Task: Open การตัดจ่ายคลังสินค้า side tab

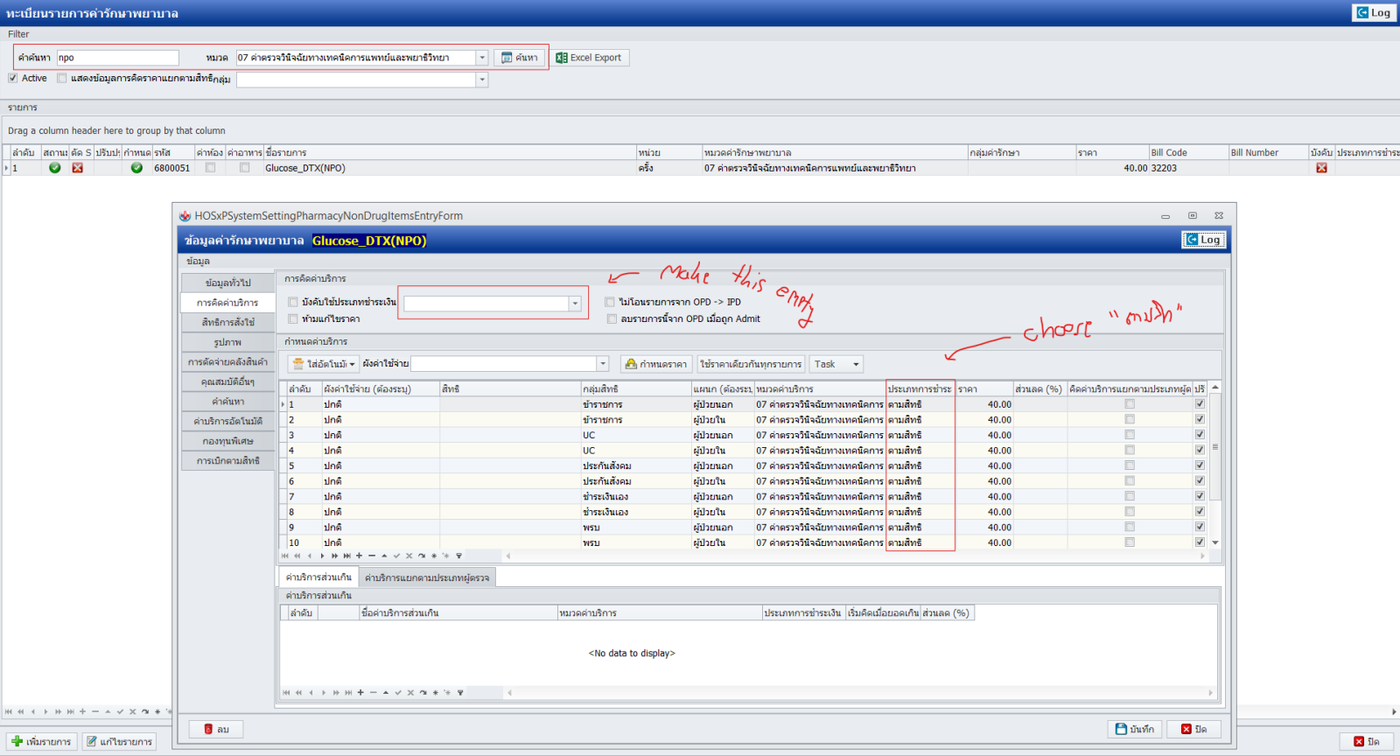Action: coord(228,362)
